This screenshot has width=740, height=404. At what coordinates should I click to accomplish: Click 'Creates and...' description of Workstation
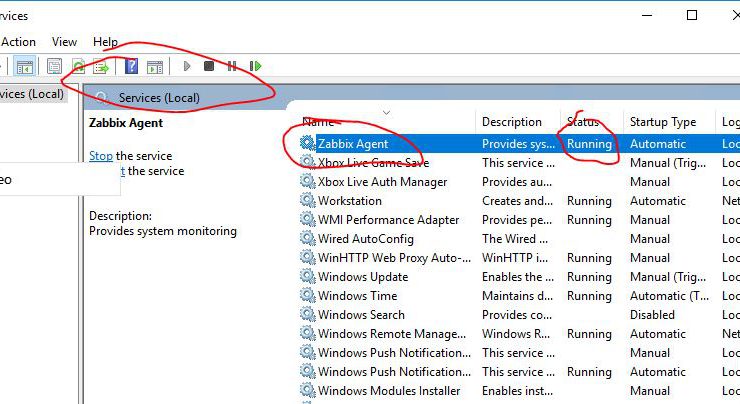[517, 201]
